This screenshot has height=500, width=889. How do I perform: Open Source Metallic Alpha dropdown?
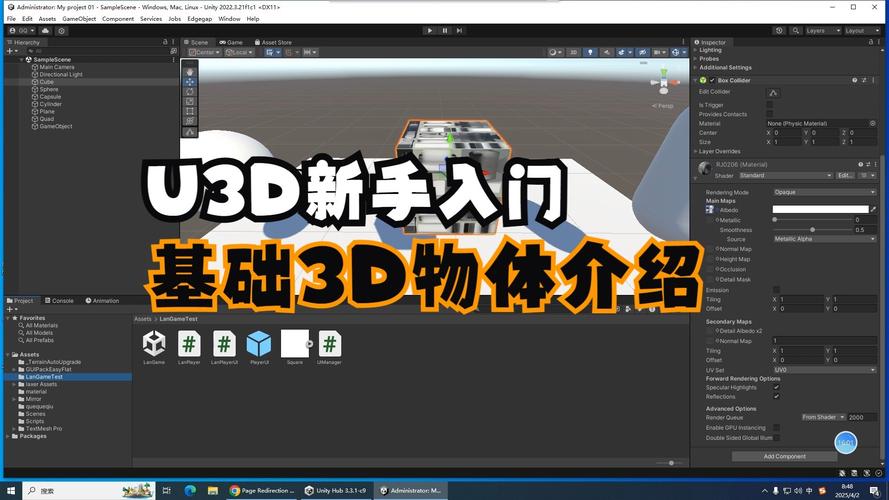pos(825,239)
